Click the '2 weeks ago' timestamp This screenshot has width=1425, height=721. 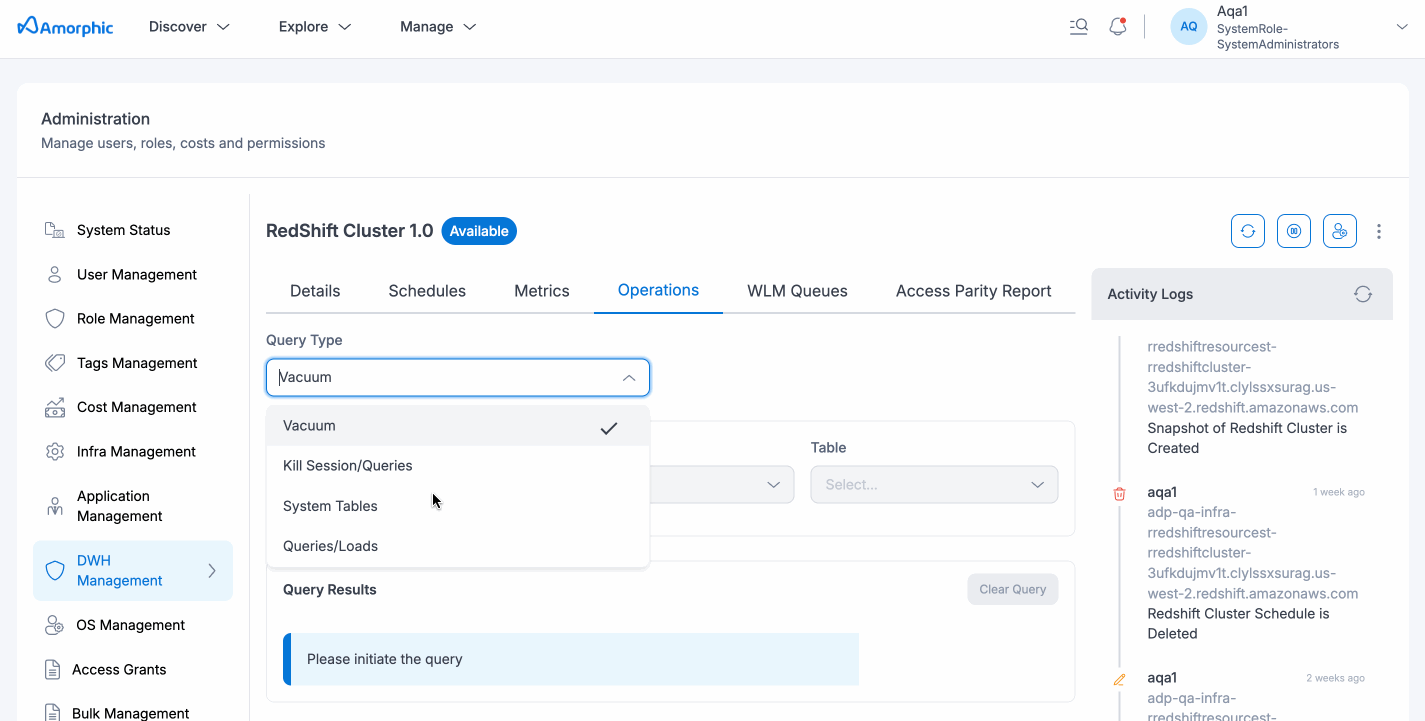[x=1335, y=678]
